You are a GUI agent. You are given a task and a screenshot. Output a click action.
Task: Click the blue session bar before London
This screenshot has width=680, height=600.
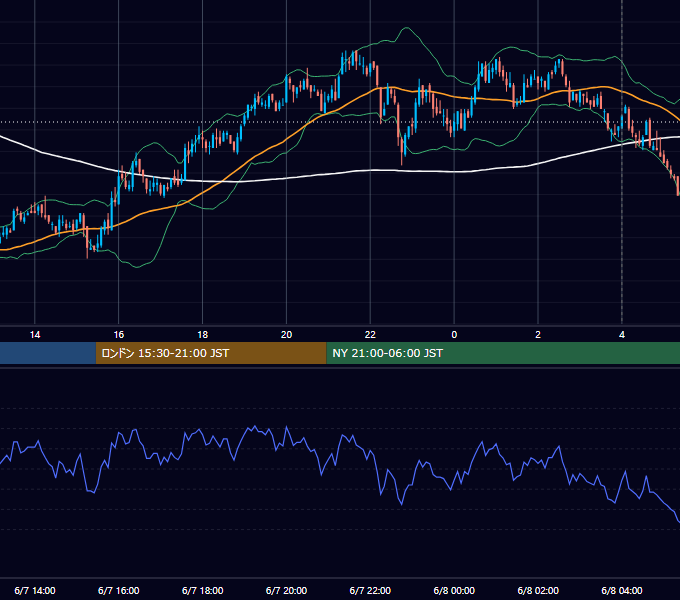pyautogui.click(x=48, y=353)
